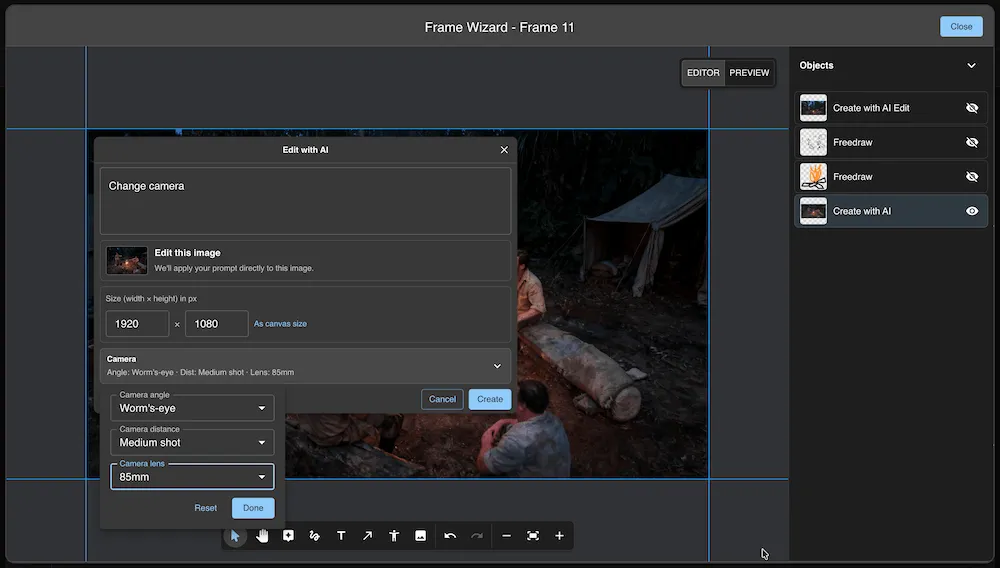1000x568 pixels.
Task: Click the width field showing 1920
Action: click(x=137, y=324)
